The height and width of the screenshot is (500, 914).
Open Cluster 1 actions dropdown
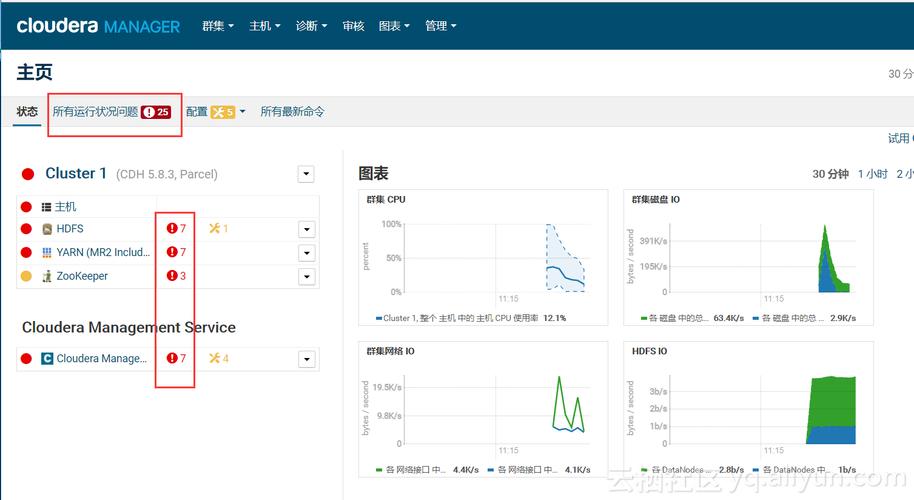pos(306,174)
